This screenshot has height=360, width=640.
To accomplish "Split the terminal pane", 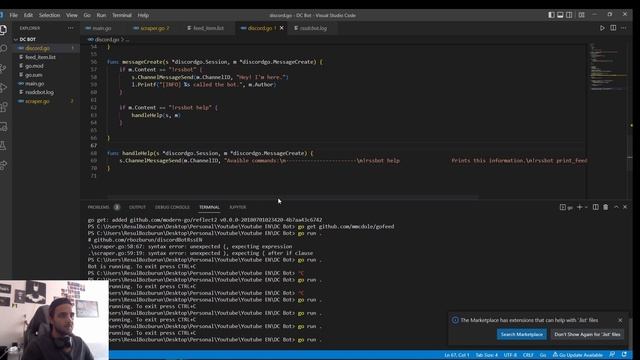I will click(596, 207).
